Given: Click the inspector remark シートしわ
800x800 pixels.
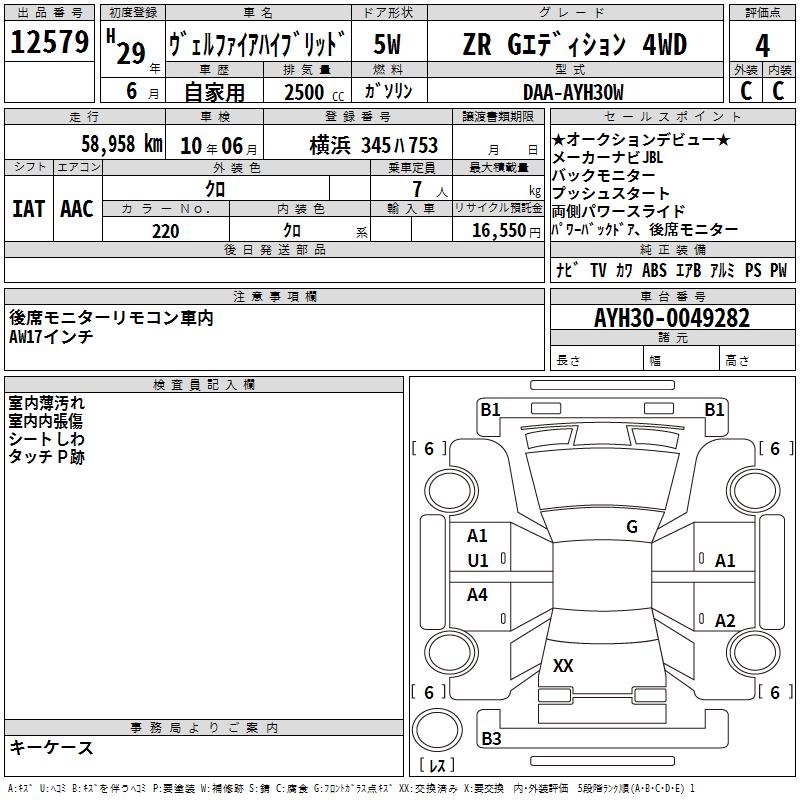Looking at the screenshot, I should (46, 439).
